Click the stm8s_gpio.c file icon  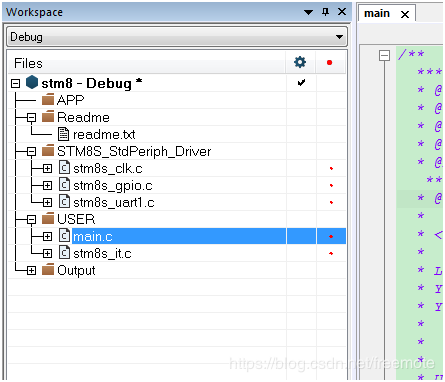(x=65, y=185)
